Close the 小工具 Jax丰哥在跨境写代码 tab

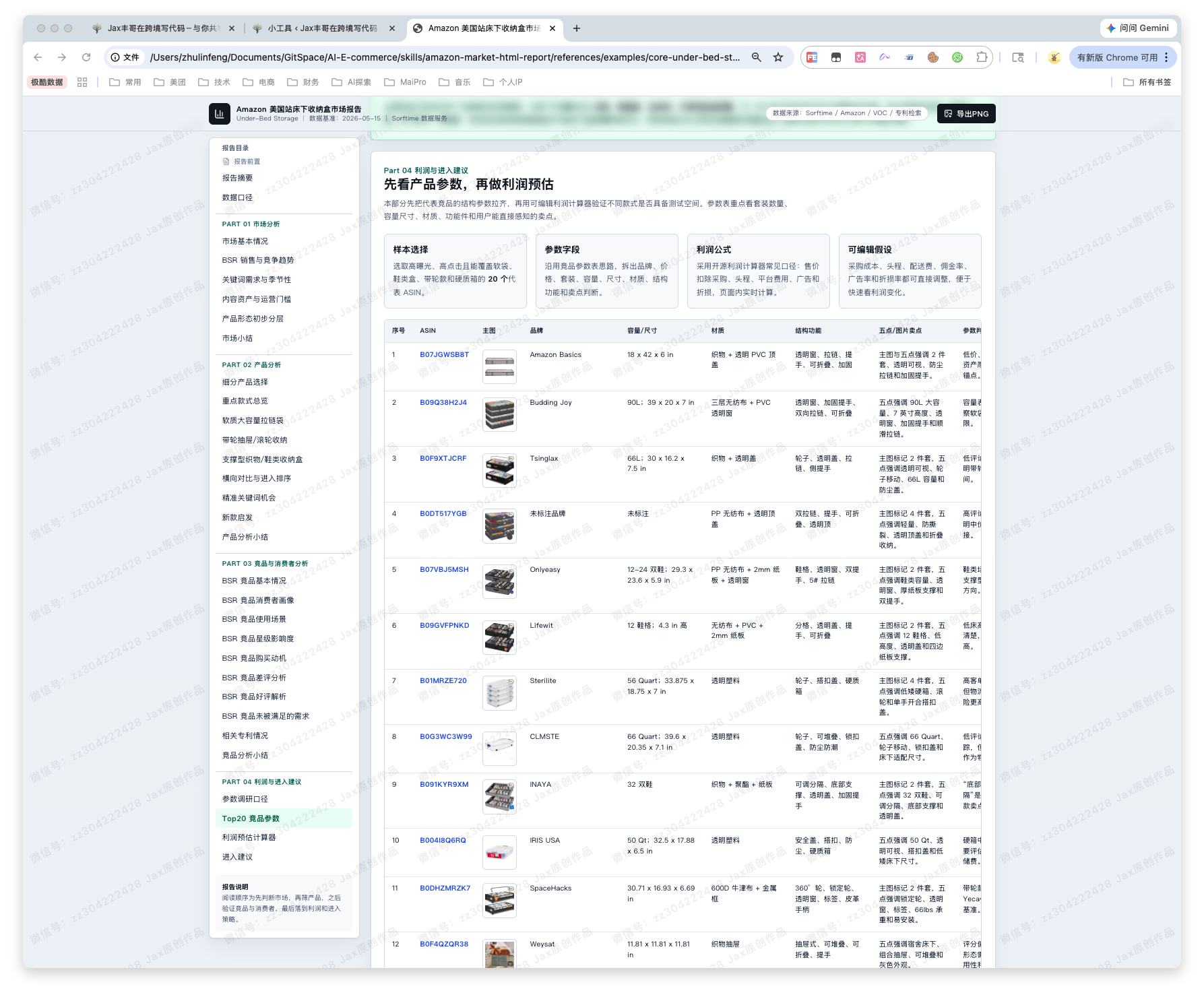[392, 28]
